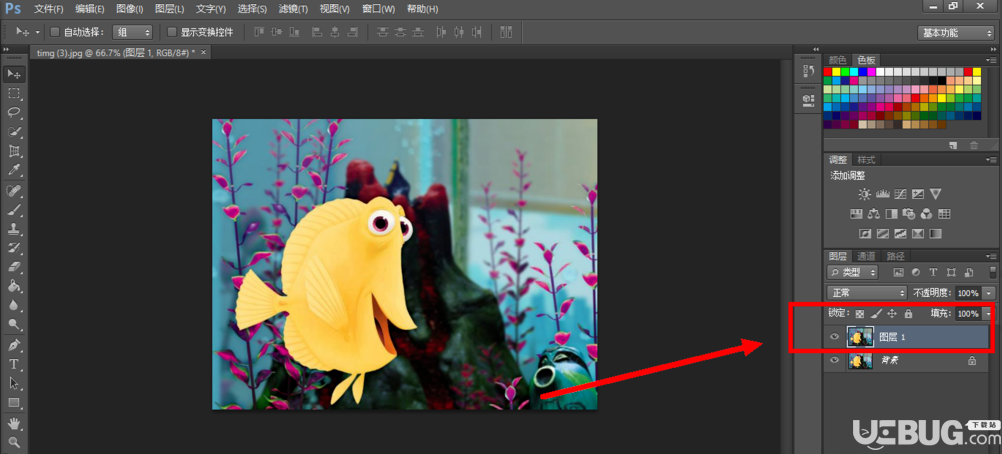The height and width of the screenshot is (454, 1002).
Task: Open the 图像(I) menu
Action: 130,9
